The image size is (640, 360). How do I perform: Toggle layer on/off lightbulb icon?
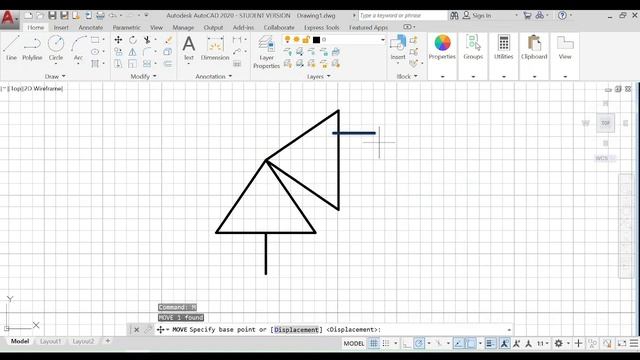click(287, 40)
